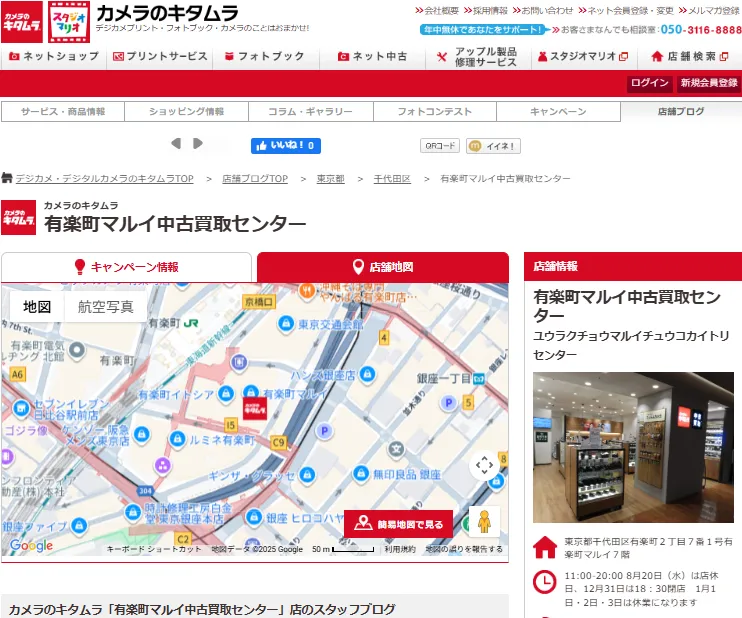Viewport: 742px width, 618px height.
Task: Click clock business hours icon
Action: point(545,582)
